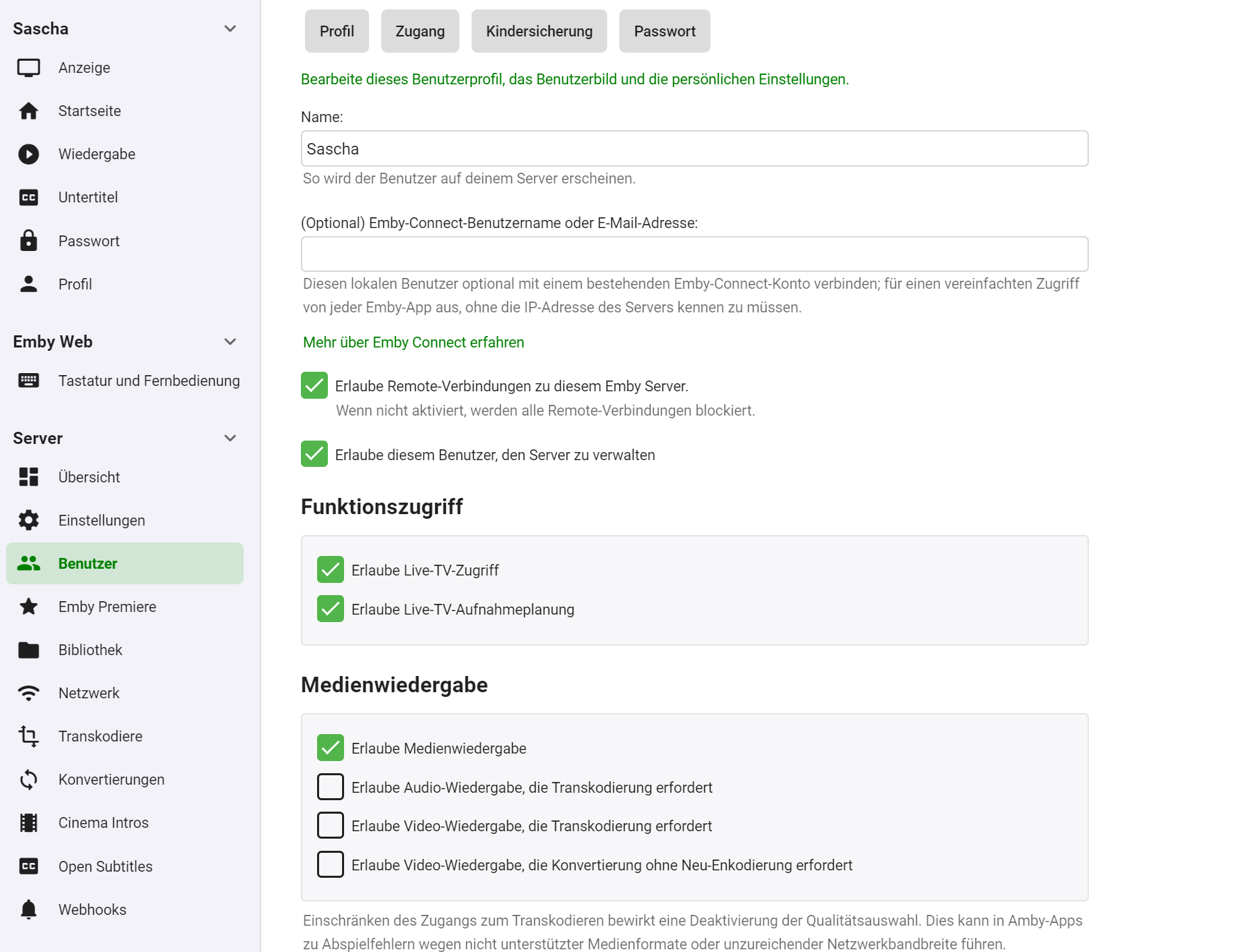Uncheck Erlaube diesem Benutzer, den Server zu verwalten
This screenshot has width=1240, height=952.
pos(314,454)
